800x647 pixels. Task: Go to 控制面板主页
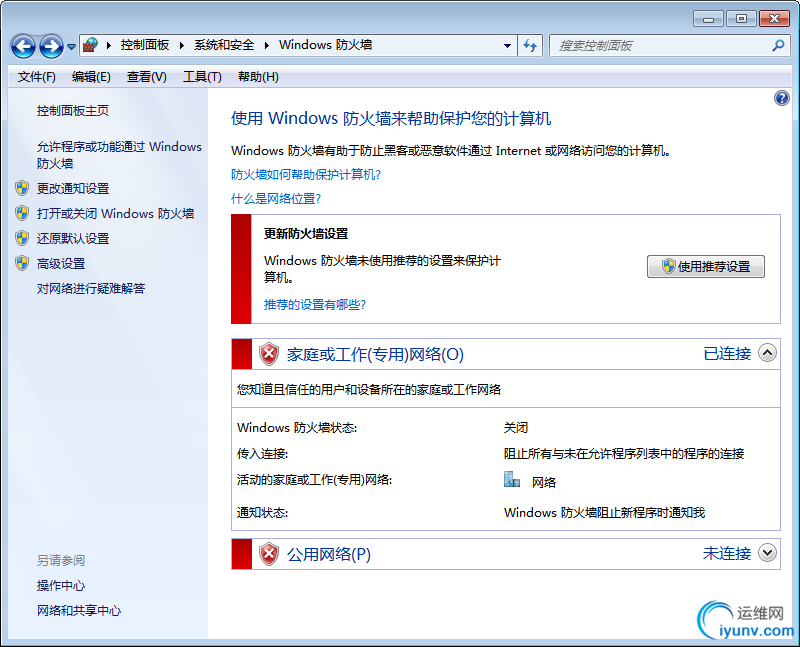(73, 111)
